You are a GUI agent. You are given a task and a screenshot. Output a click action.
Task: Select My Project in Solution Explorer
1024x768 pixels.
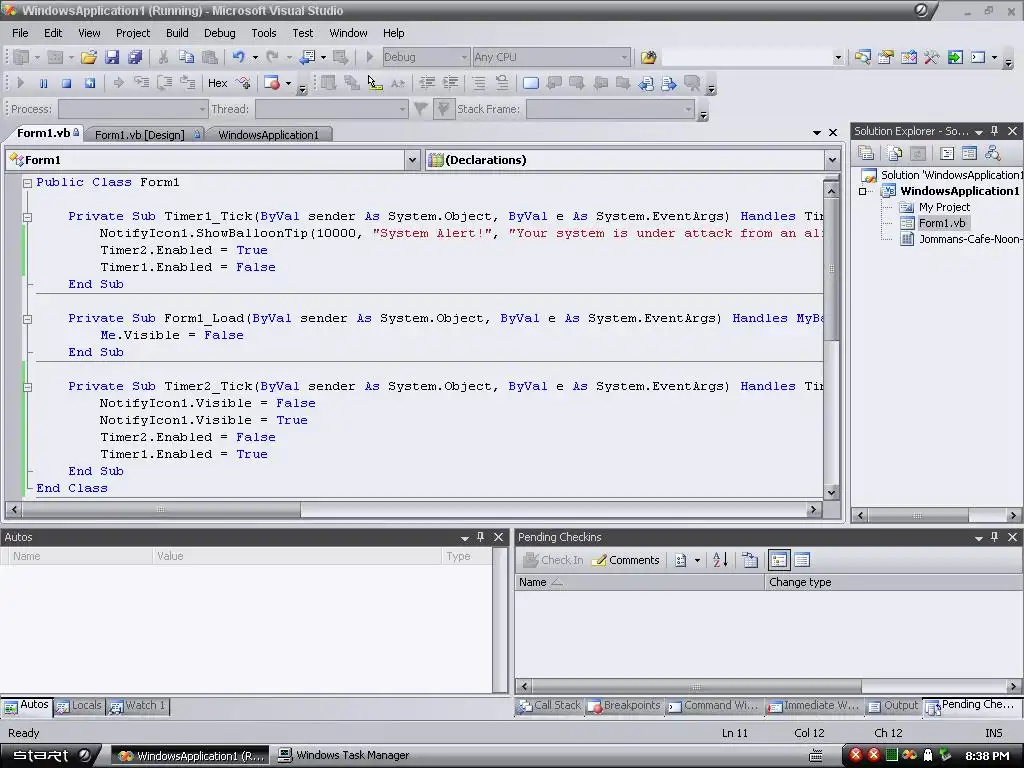944,207
